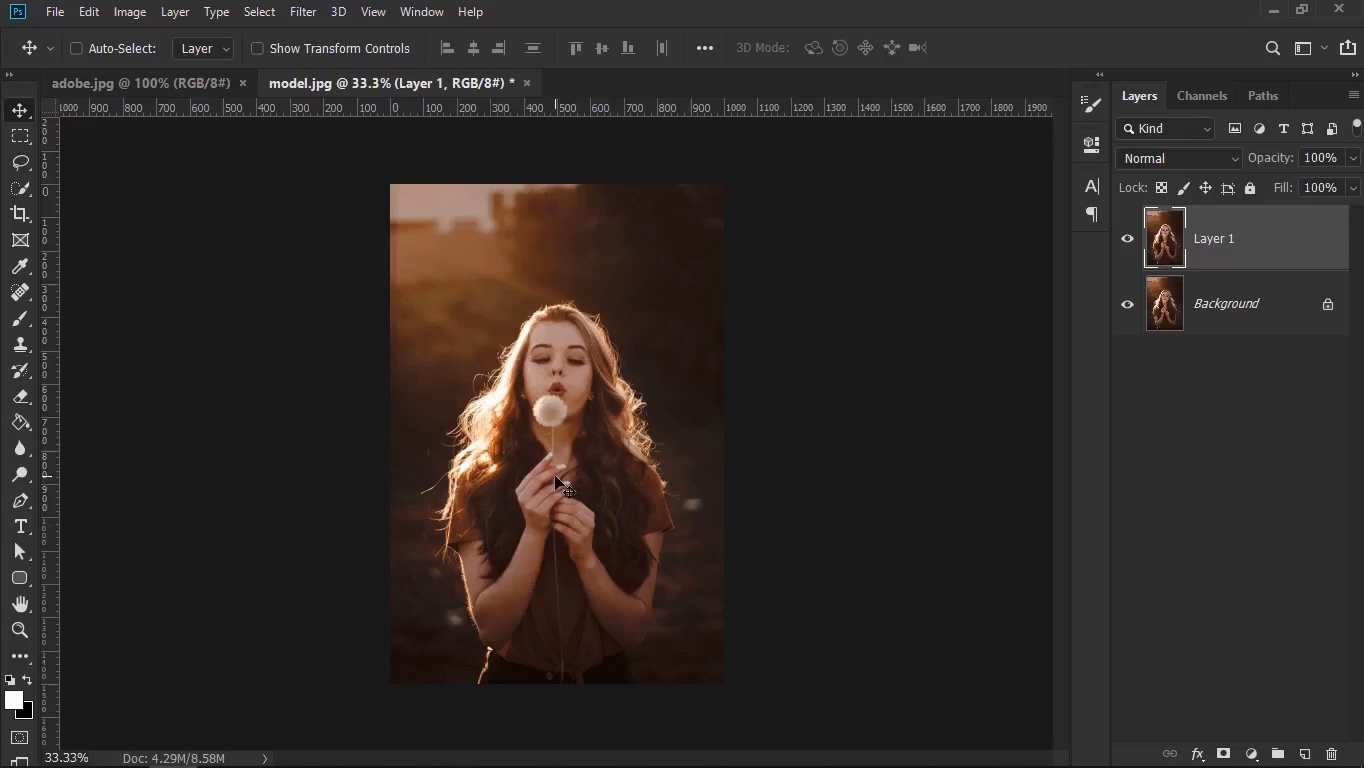Open the Normal blend mode dropdown
This screenshot has width=1364, height=768.
pos(1178,158)
